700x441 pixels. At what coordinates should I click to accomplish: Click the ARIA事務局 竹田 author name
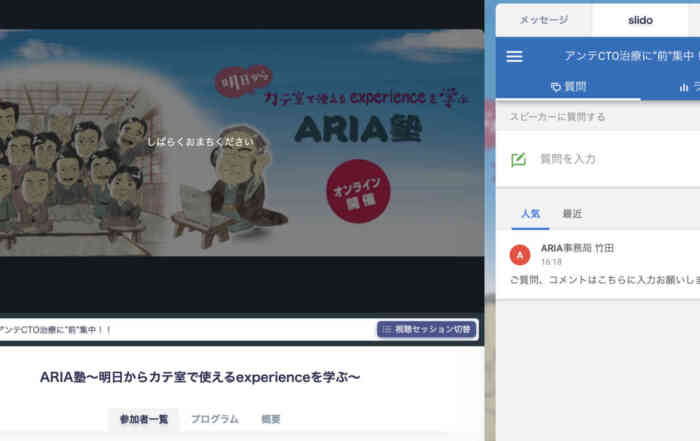point(577,248)
